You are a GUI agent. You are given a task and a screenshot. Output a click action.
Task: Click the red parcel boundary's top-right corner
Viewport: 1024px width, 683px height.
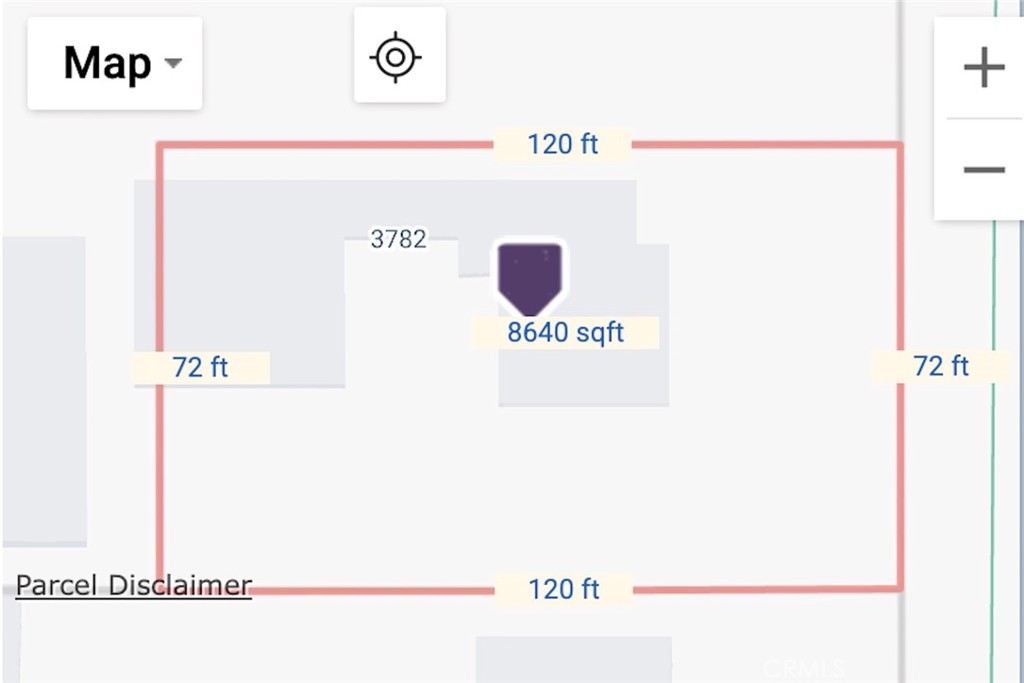click(x=900, y=146)
